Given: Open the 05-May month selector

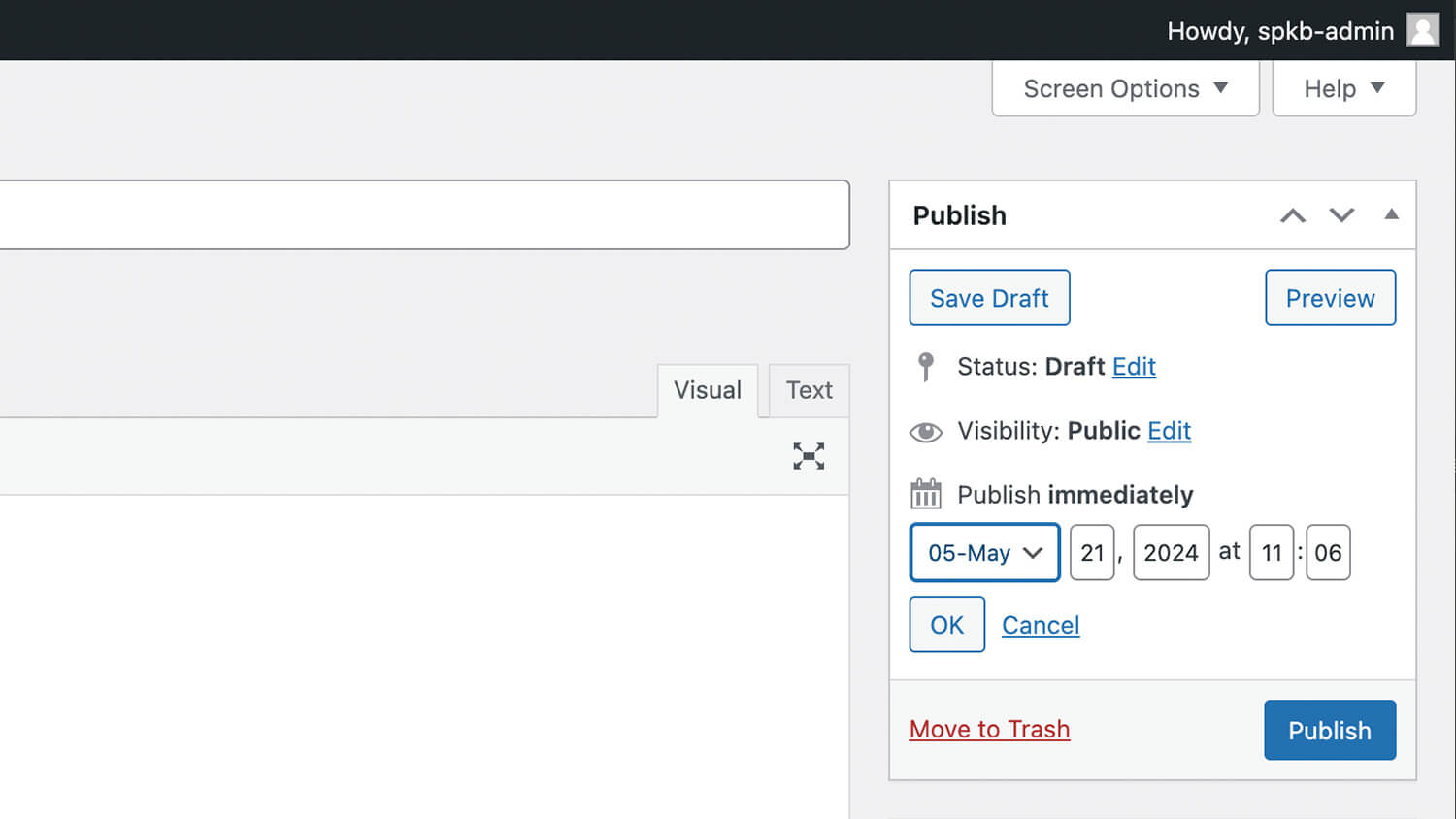Looking at the screenshot, I should click(x=984, y=553).
